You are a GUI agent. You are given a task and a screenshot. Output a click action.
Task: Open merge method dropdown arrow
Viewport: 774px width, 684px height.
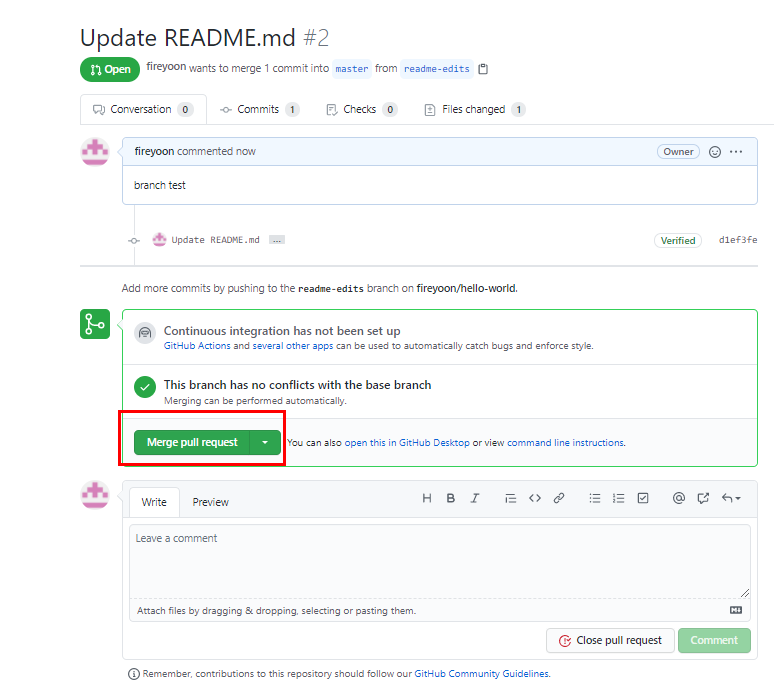[x=265, y=442]
